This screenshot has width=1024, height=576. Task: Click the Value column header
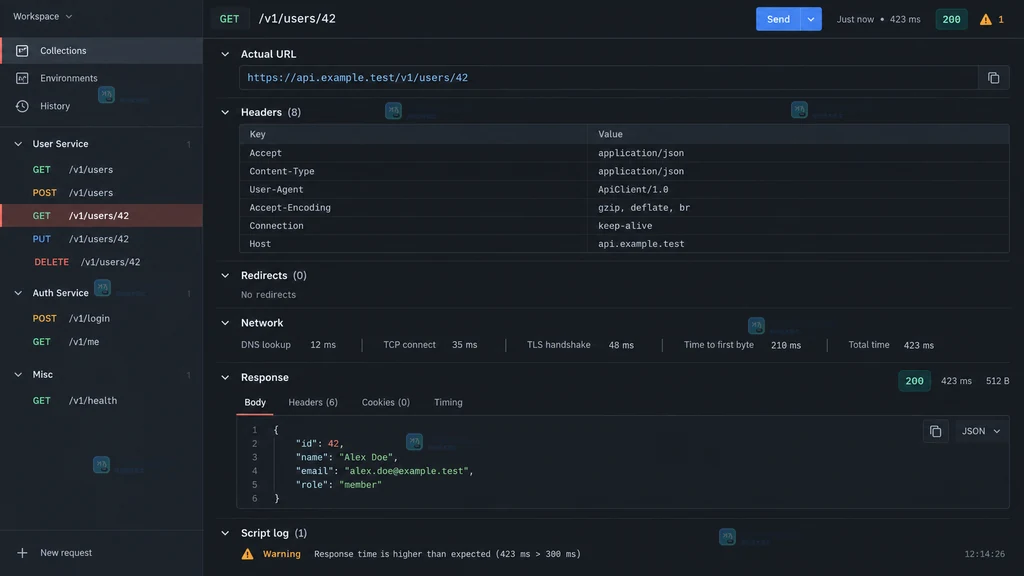tap(798, 134)
